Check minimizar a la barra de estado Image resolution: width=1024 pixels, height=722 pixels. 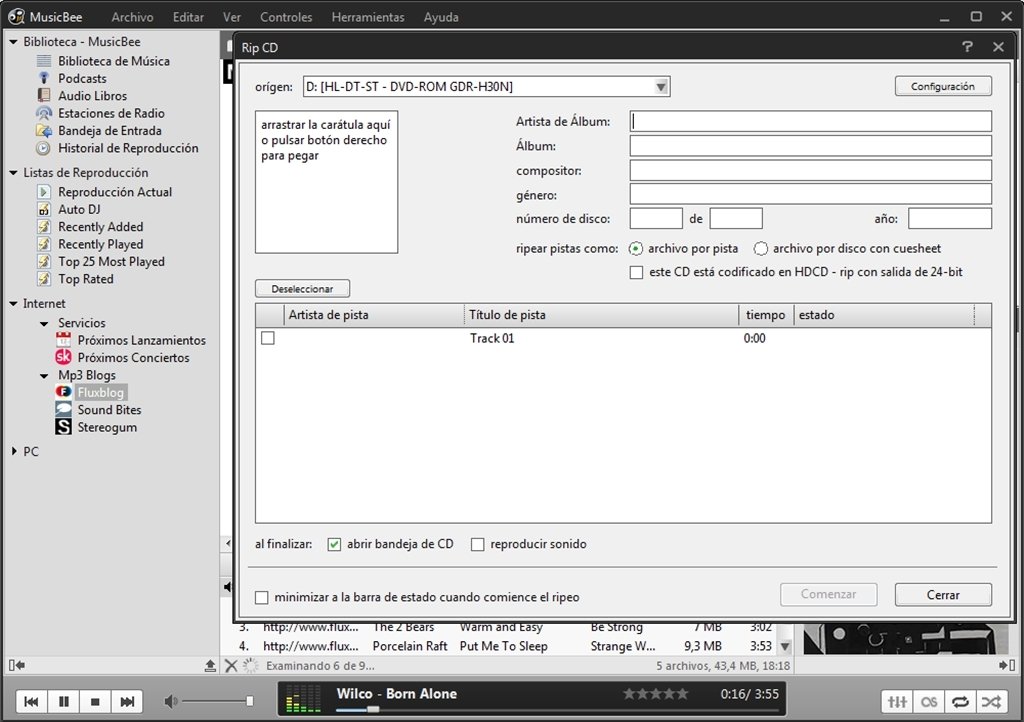261,597
